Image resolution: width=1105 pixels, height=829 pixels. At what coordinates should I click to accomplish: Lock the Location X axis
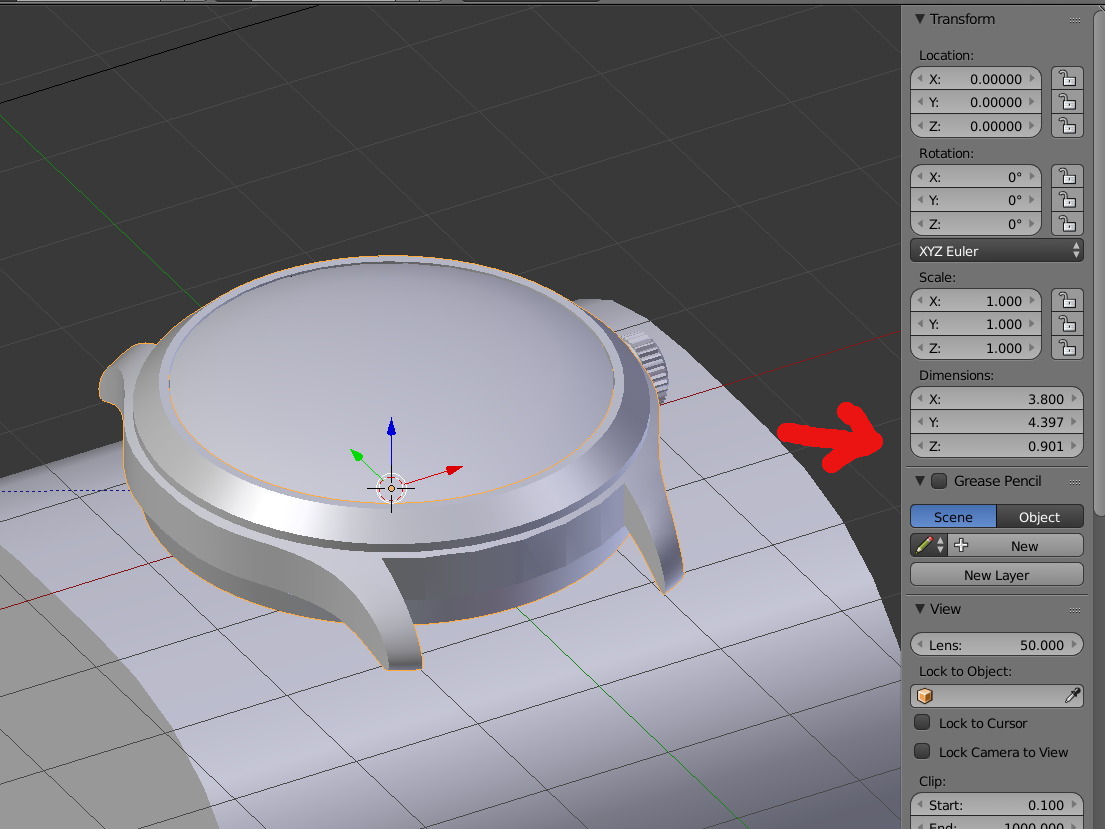pos(1068,78)
